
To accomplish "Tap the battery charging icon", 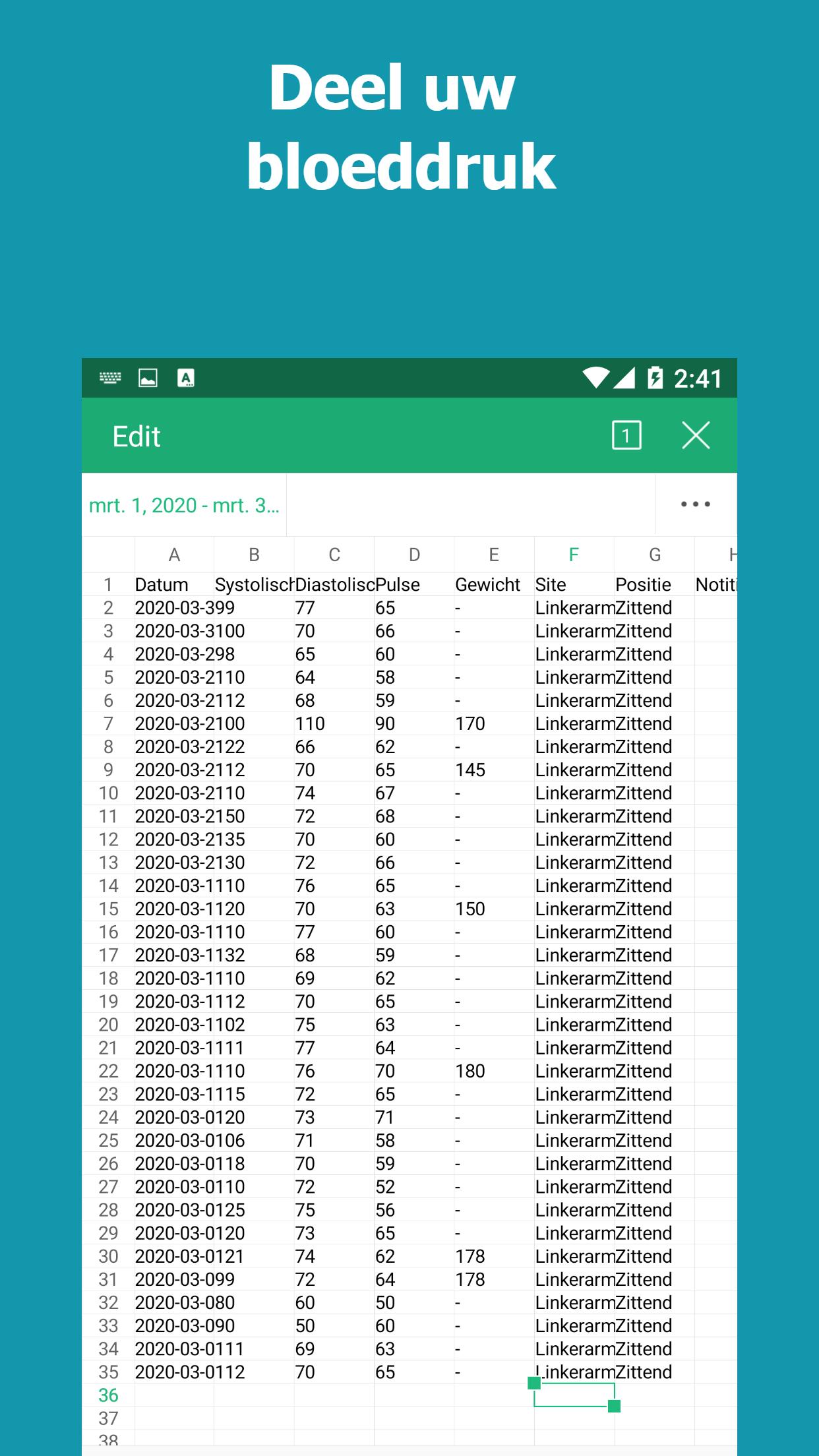I will pyautogui.click(x=655, y=378).
